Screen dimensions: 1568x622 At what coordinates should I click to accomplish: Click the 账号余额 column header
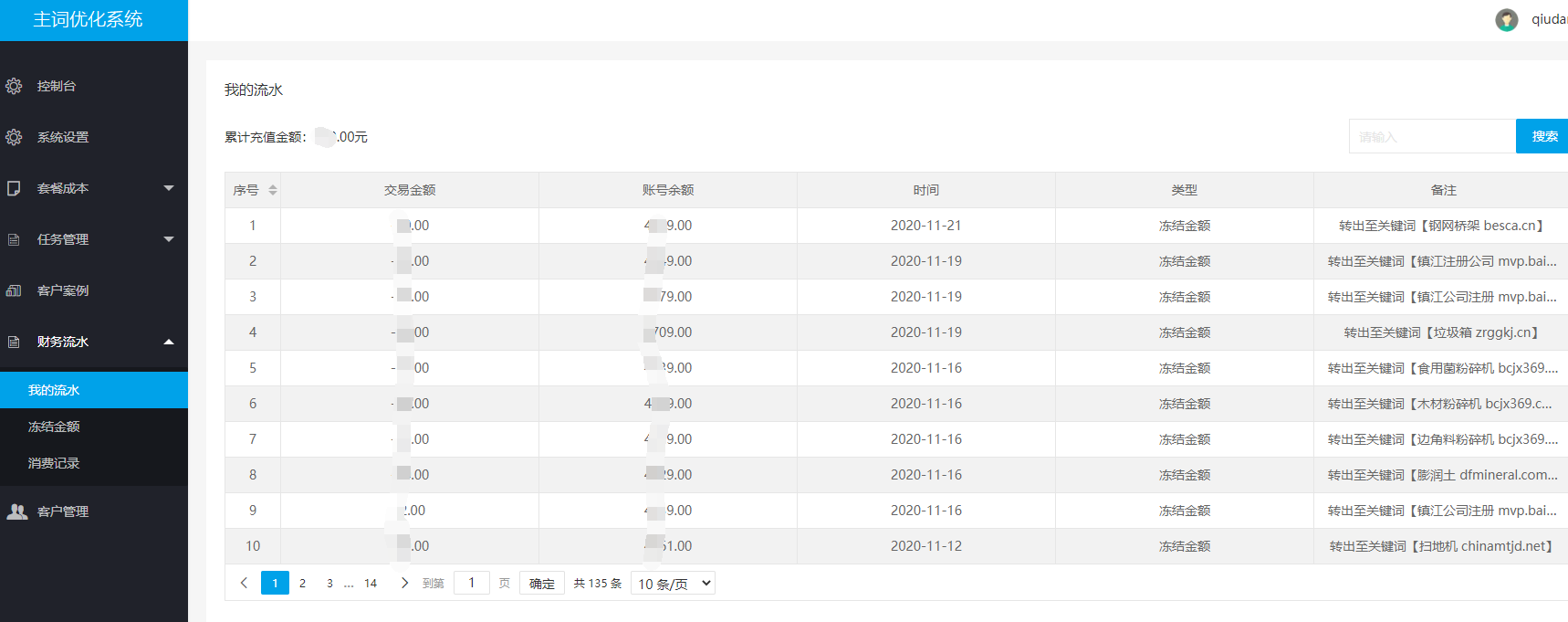coord(668,190)
